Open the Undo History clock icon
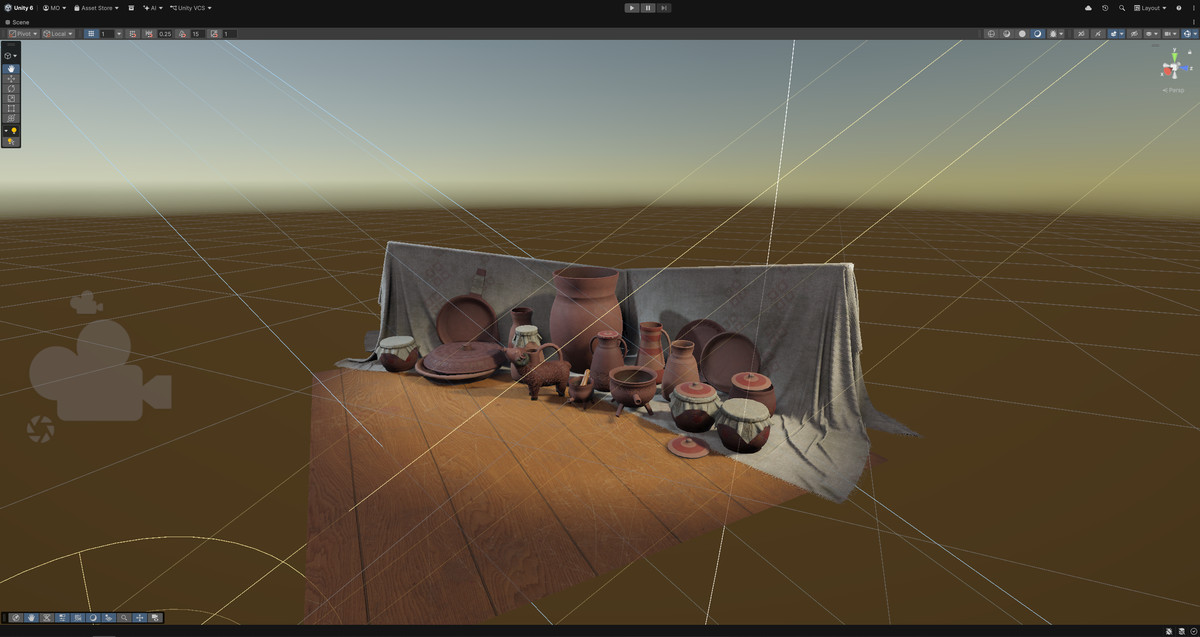This screenshot has width=1200, height=637. [x=1105, y=8]
